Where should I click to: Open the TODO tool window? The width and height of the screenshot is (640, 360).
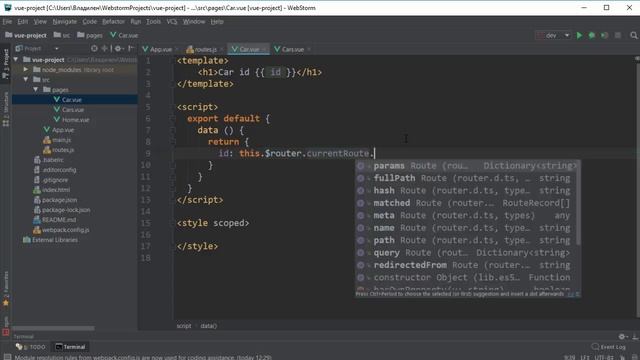(31, 347)
